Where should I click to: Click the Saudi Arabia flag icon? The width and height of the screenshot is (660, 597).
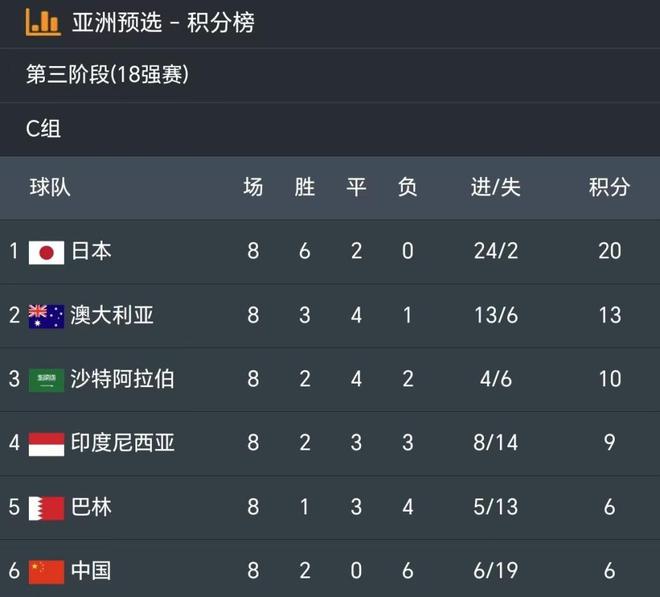click(x=46, y=379)
